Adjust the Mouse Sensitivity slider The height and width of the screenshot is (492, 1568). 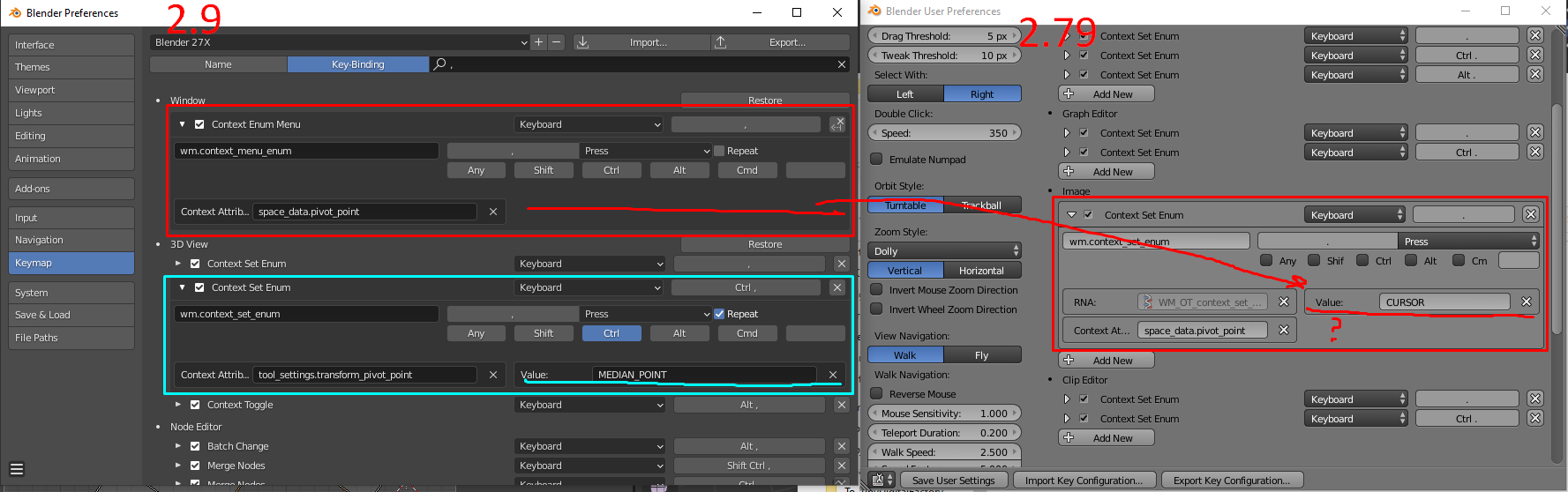click(944, 414)
